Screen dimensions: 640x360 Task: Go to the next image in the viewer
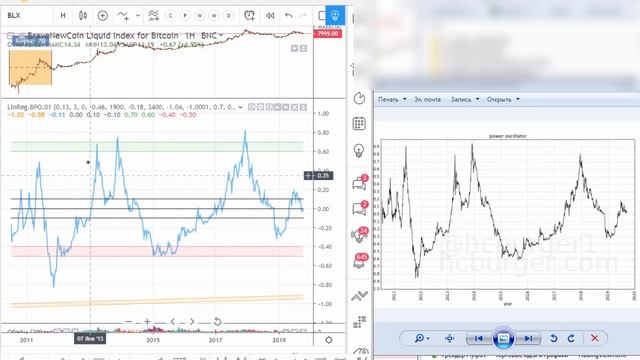pos(528,338)
